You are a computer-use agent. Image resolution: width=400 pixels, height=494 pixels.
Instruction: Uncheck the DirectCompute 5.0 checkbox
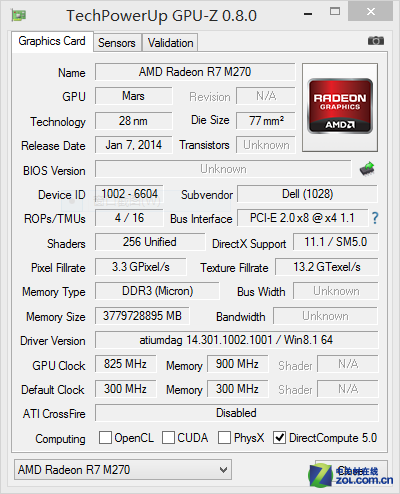(279, 437)
